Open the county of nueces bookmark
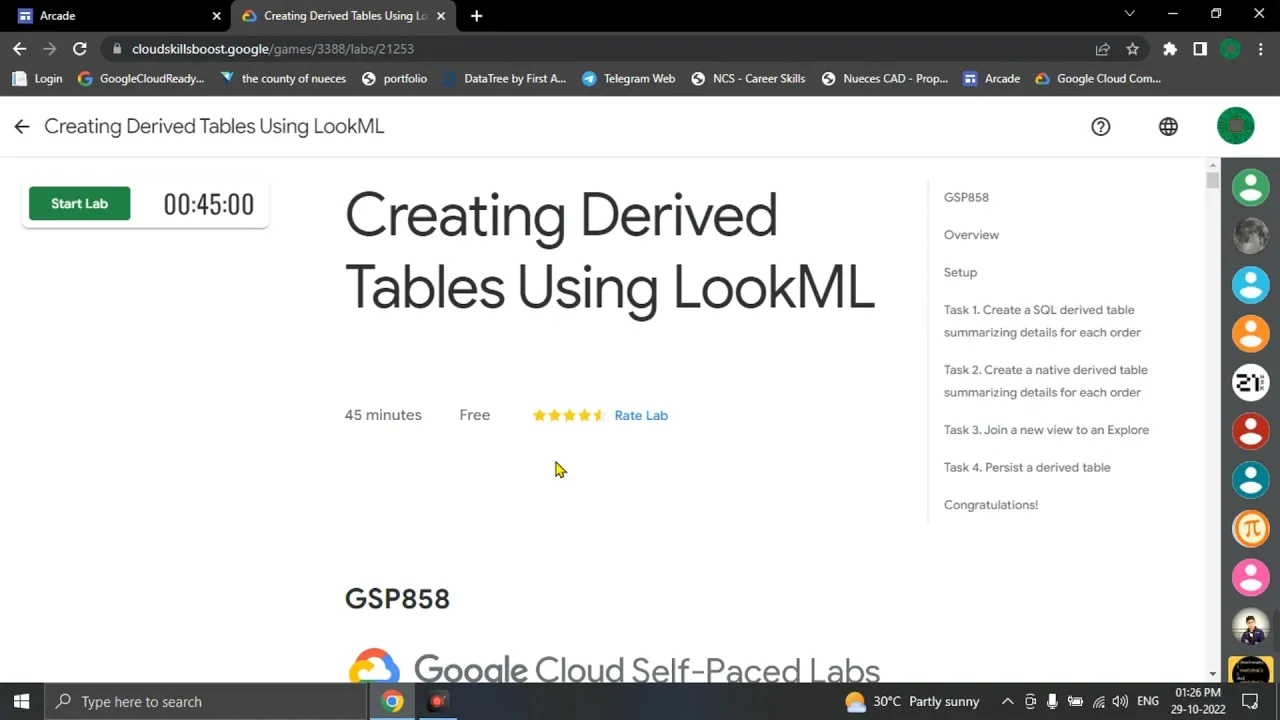The width and height of the screenshot is (1280, 720). click(283, 78)
